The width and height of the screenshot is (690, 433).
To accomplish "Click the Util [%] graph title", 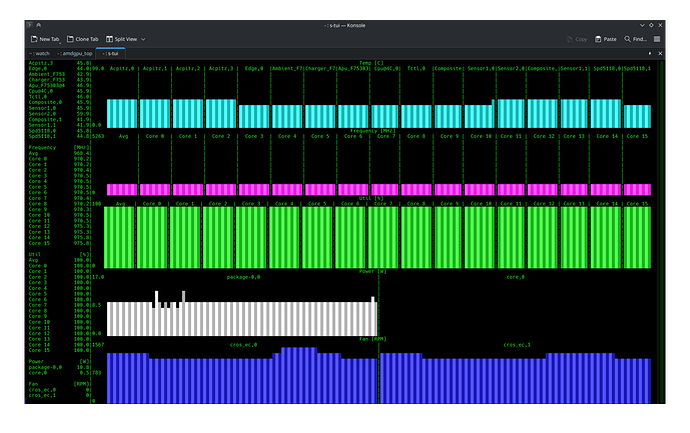I will click(371, 198).
